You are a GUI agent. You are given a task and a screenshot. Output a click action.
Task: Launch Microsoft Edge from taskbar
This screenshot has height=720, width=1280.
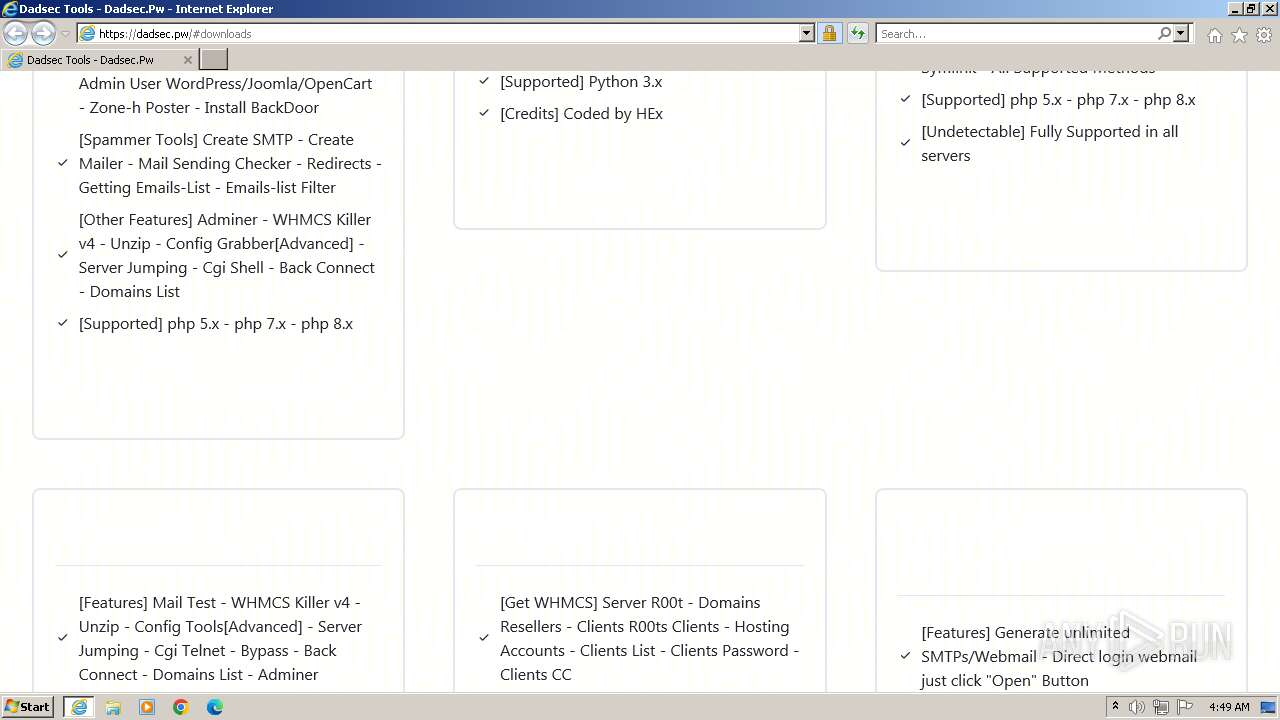215,707
